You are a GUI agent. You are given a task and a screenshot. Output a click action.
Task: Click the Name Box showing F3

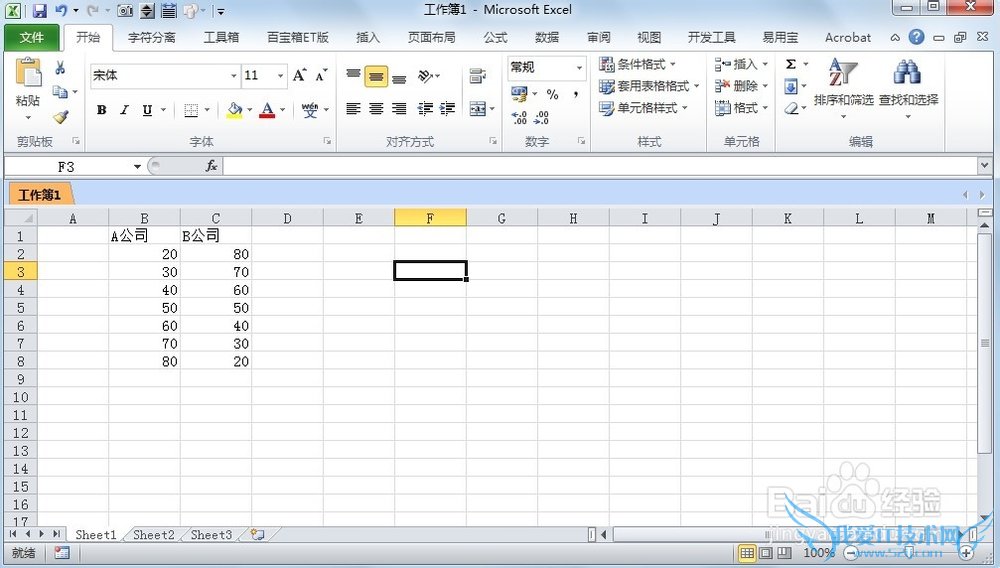[x=67, y=167]
